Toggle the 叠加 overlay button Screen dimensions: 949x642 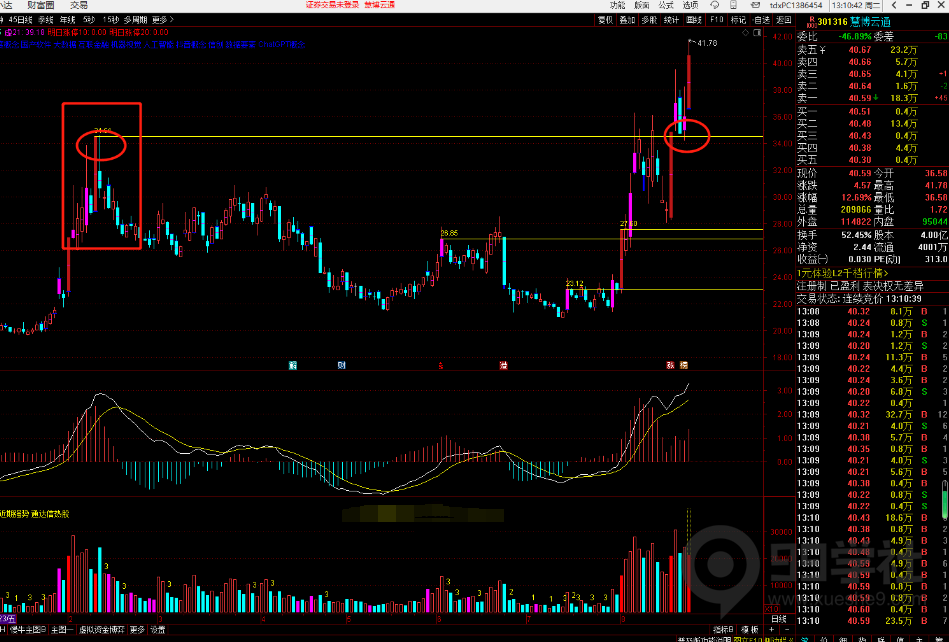(x=627, y=19)
